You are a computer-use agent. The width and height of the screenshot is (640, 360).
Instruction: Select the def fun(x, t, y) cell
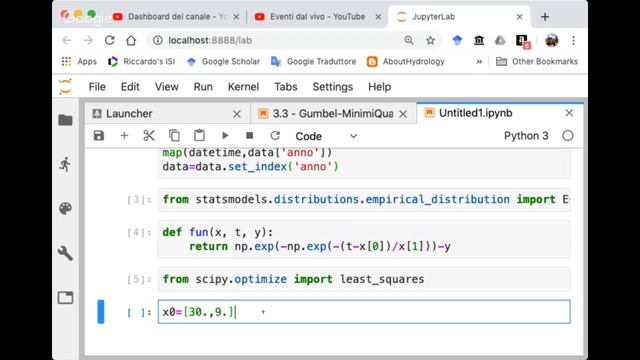pos(364,239)
